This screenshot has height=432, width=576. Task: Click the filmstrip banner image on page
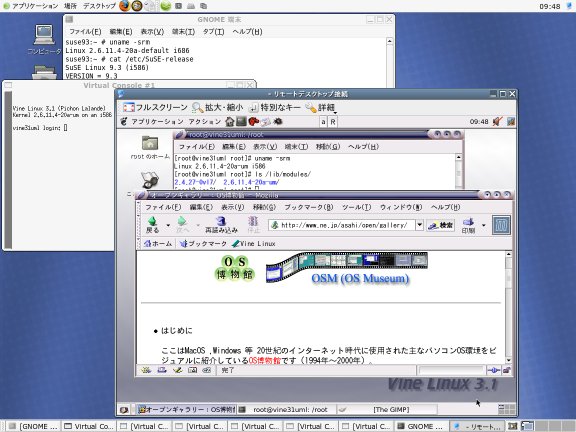pyautogui.click(x=346, y=266)
